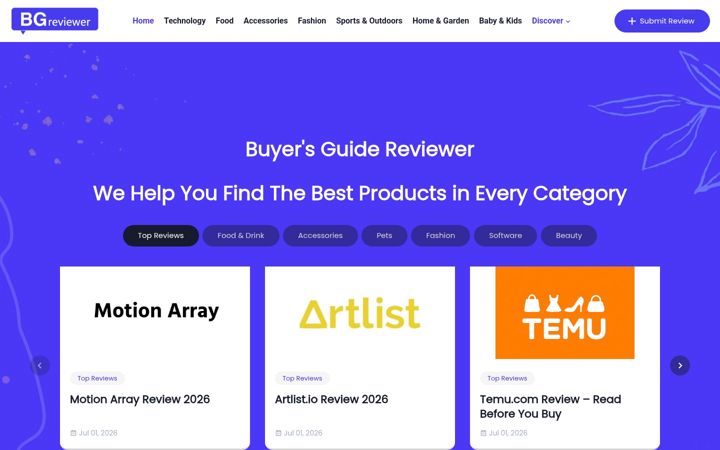This screenshot has width=720, height=450.
Task: Click the BG reviewer logo
Action: click(x=55, y=20)
